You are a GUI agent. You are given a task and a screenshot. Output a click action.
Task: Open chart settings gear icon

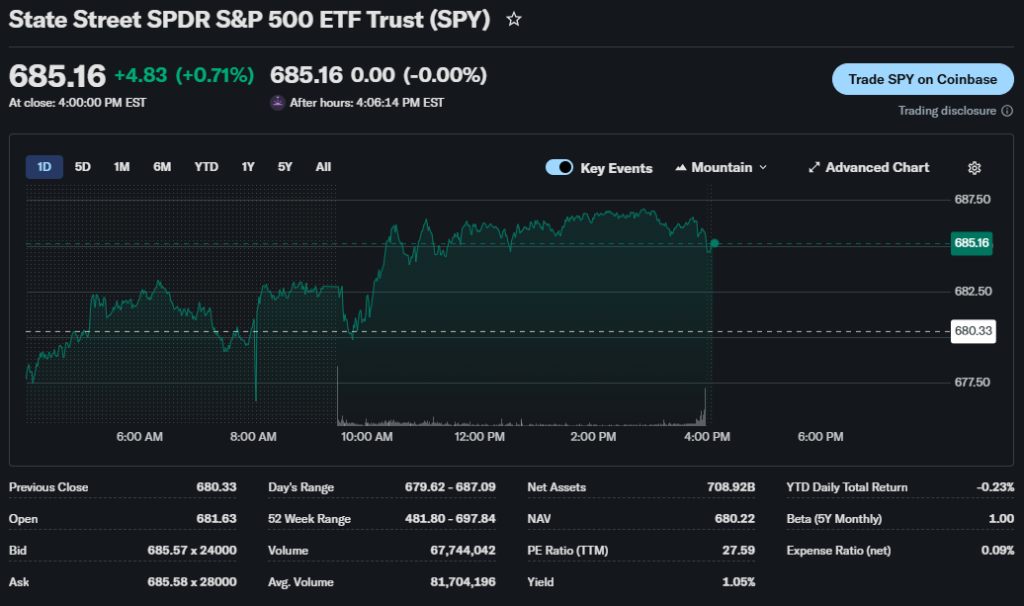[x=974, y=168]
